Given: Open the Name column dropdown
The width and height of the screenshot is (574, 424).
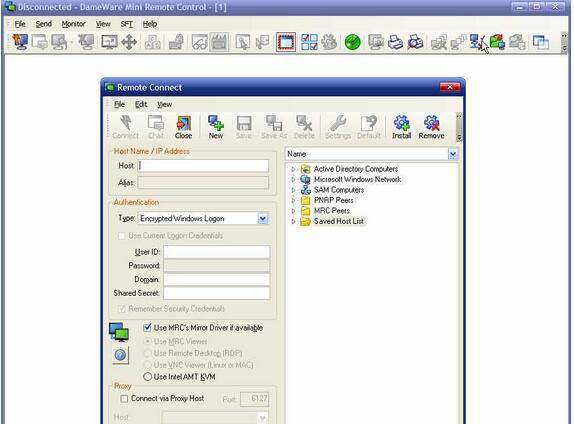Looking at the screenshot, I should click(453, 154).
